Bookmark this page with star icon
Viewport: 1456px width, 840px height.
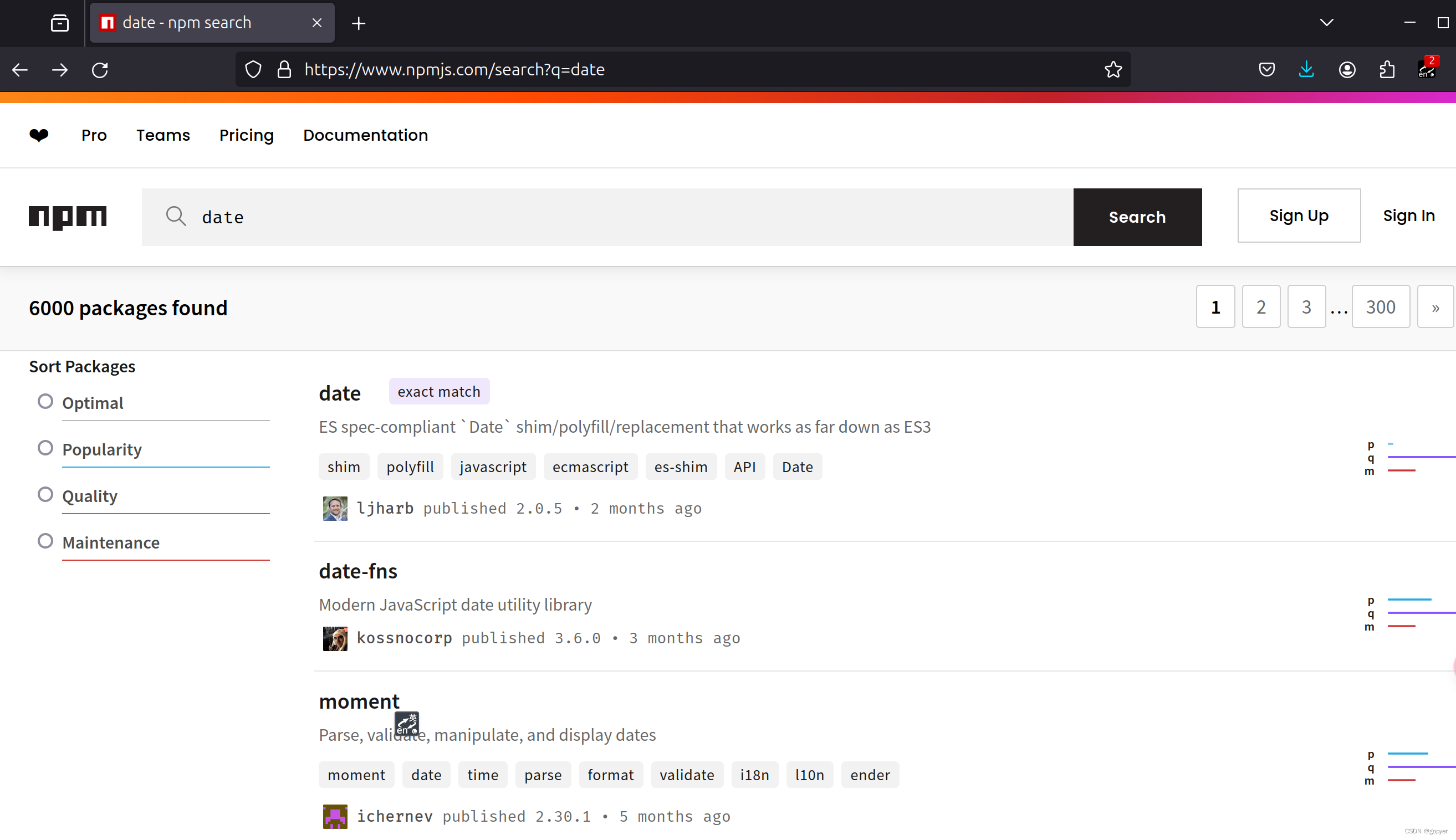(1112, 70)
